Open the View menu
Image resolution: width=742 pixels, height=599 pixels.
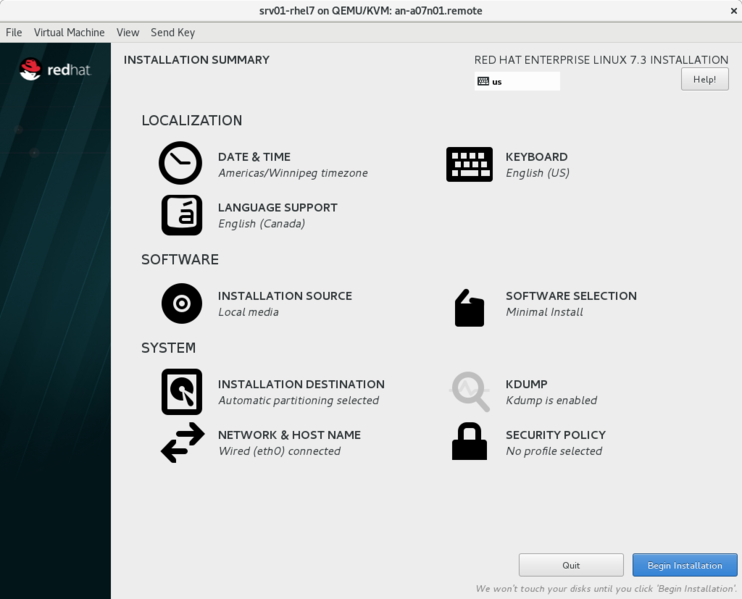click(128, 32)
